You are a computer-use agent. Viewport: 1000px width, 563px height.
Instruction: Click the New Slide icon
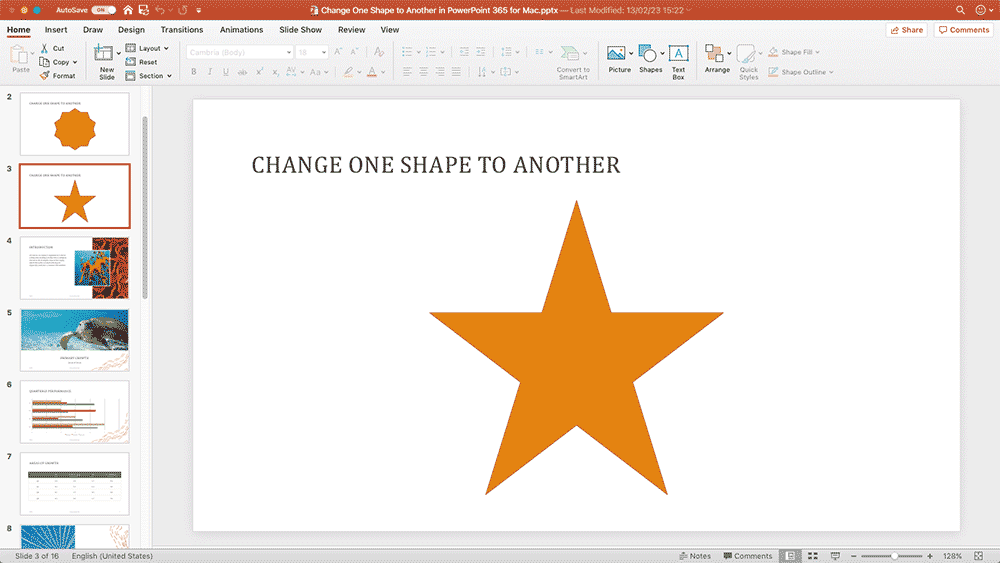click(105, 55)
